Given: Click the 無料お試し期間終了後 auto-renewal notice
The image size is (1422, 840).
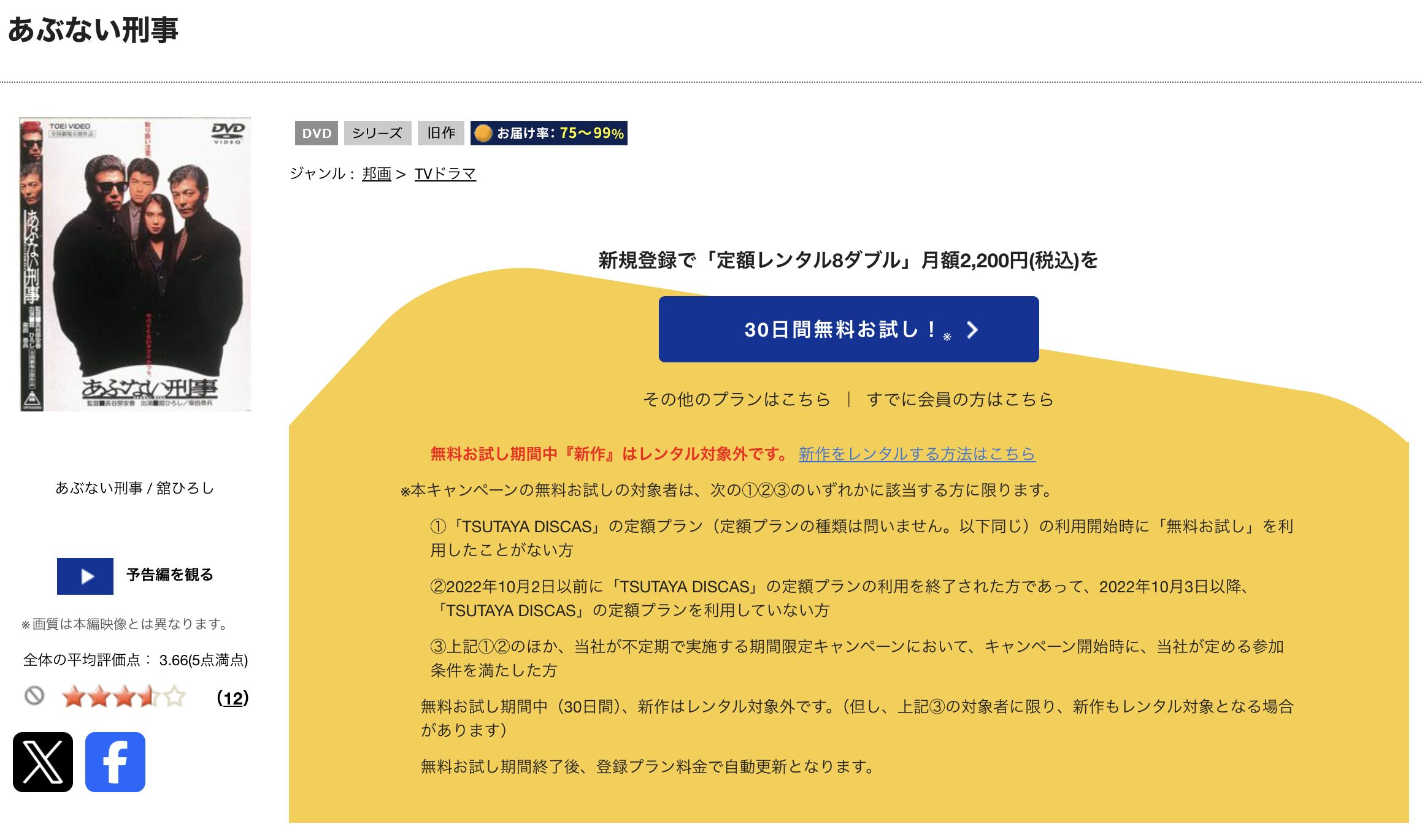Looking at the screenshot, I should coord(648,766).
